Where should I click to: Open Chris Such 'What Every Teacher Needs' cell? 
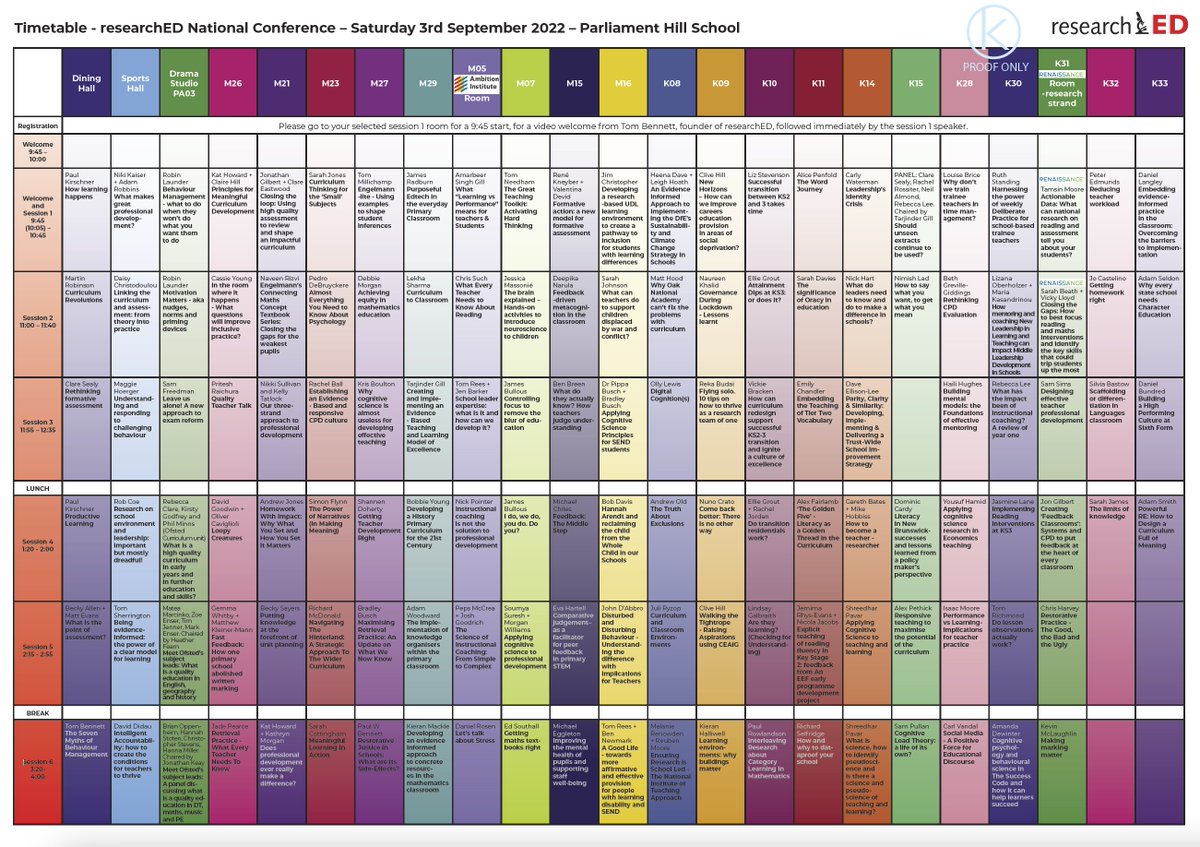[477, 323]
